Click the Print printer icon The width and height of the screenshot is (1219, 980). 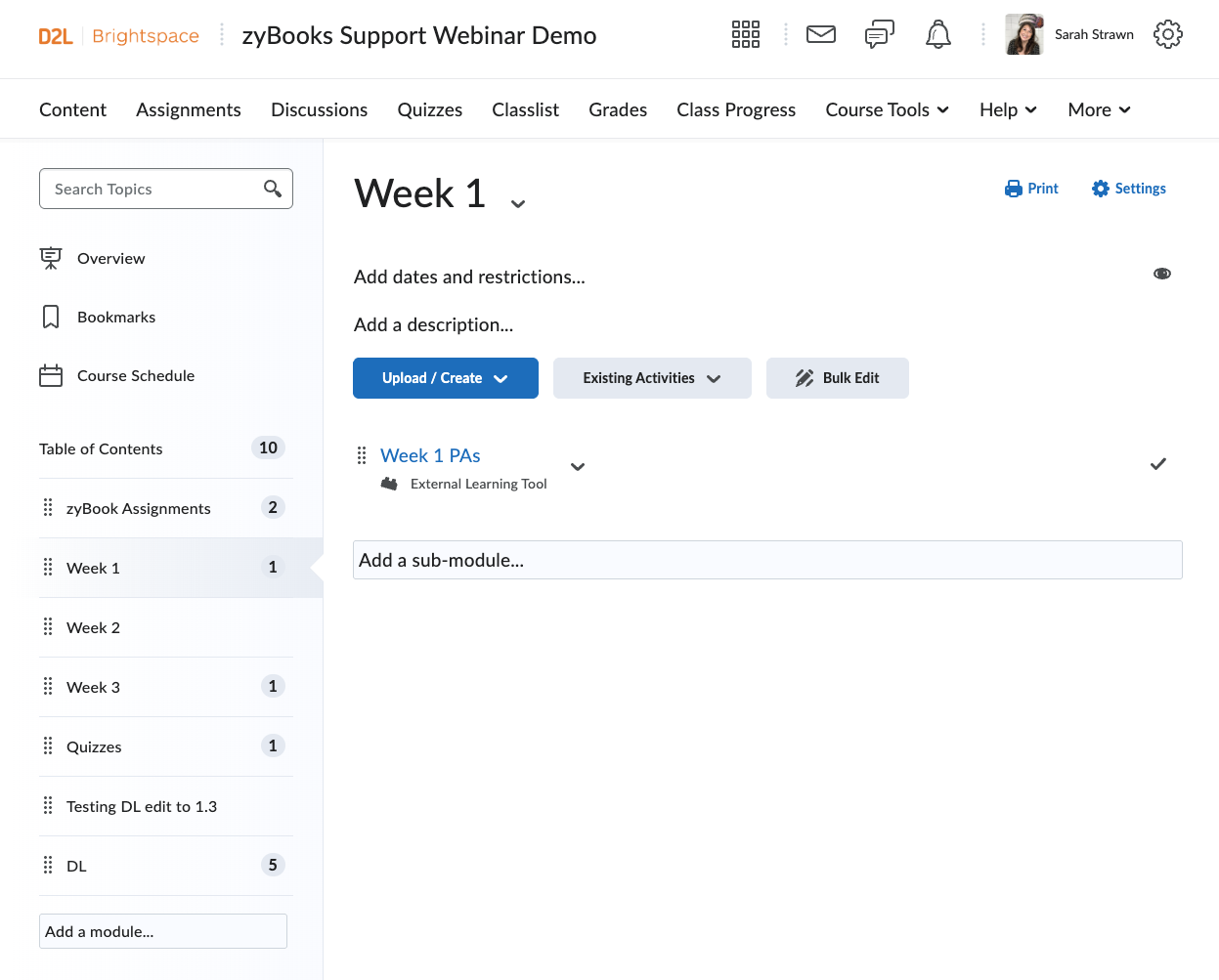(x=1014, y=189)
